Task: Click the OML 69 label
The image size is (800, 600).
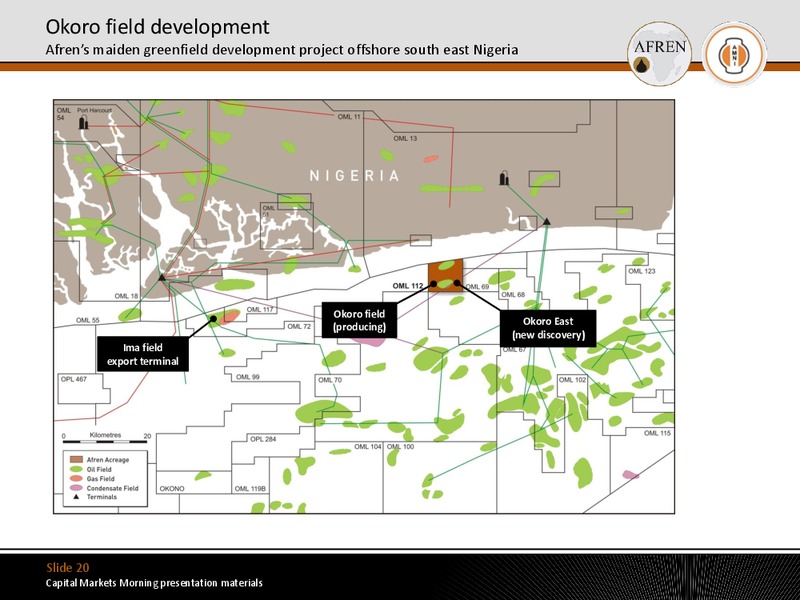Action: tap(477, 287)
